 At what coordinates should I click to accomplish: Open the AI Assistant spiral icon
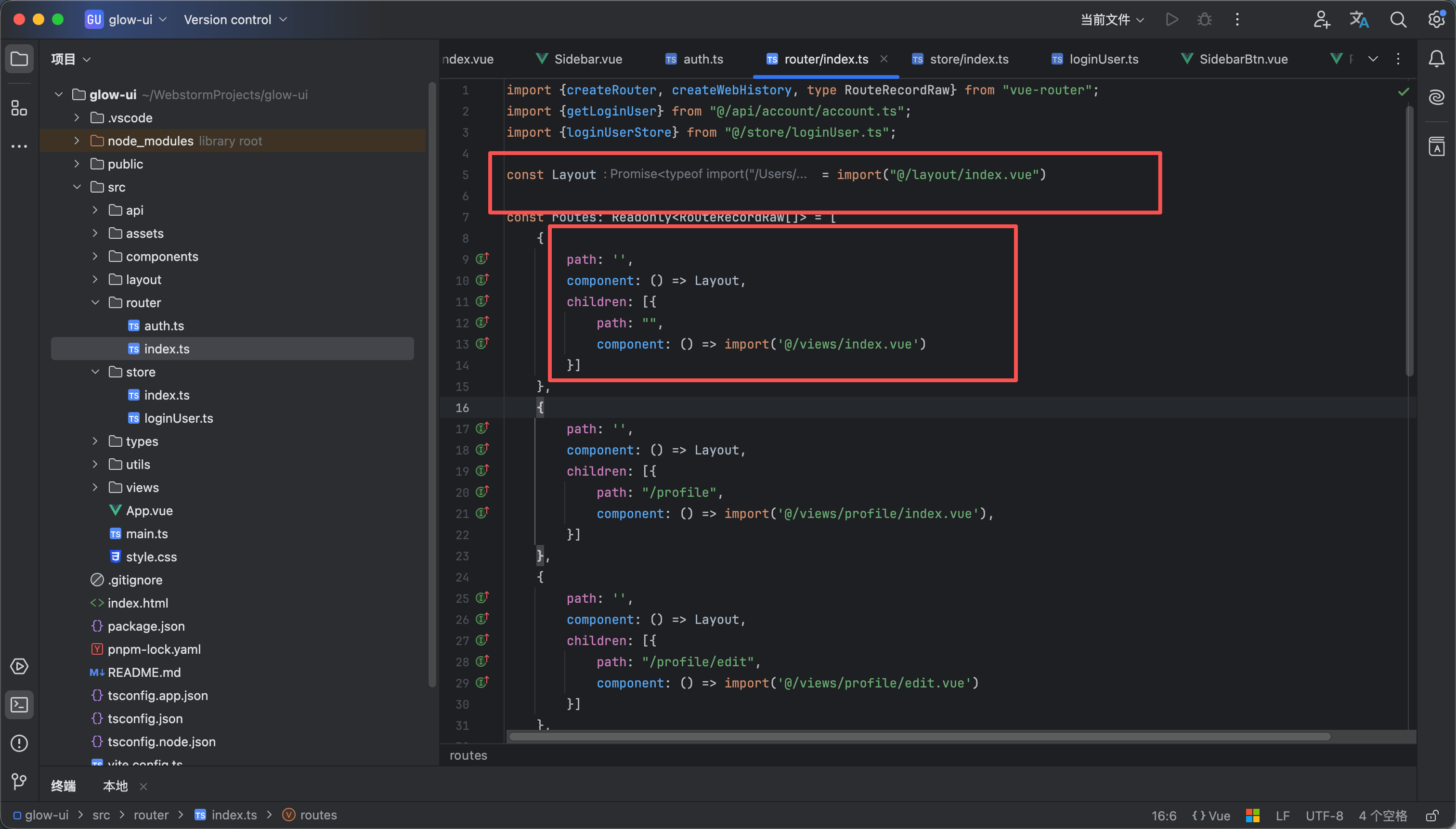[1436, 97]
